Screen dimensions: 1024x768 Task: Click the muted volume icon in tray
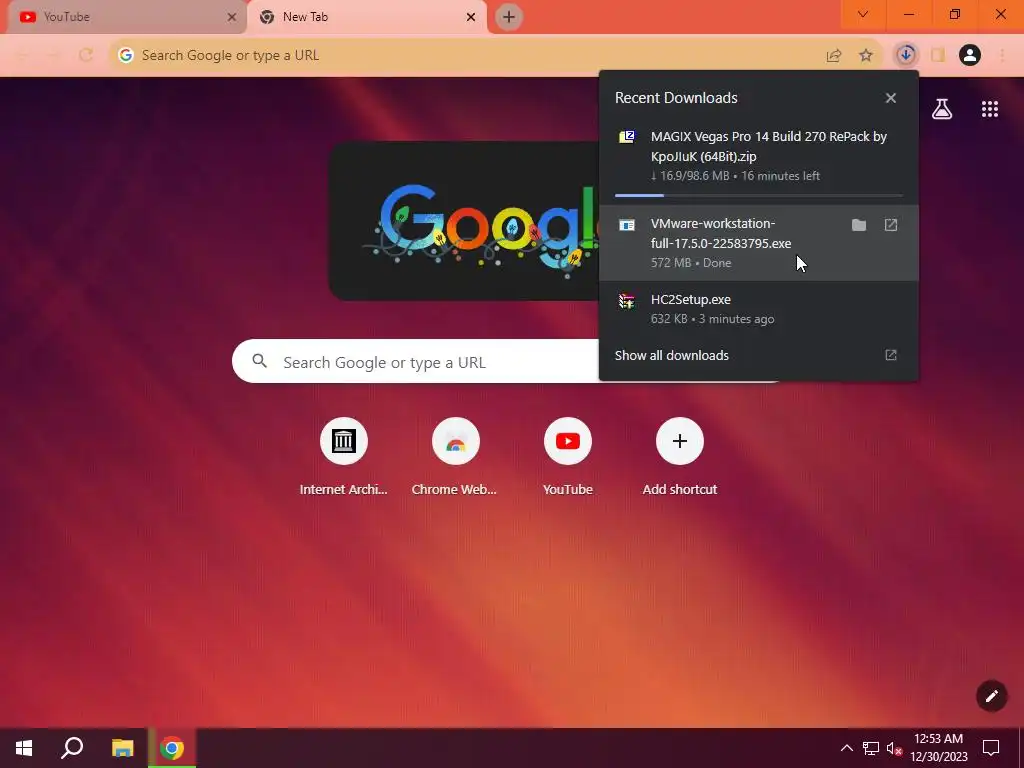coord(893,748)
